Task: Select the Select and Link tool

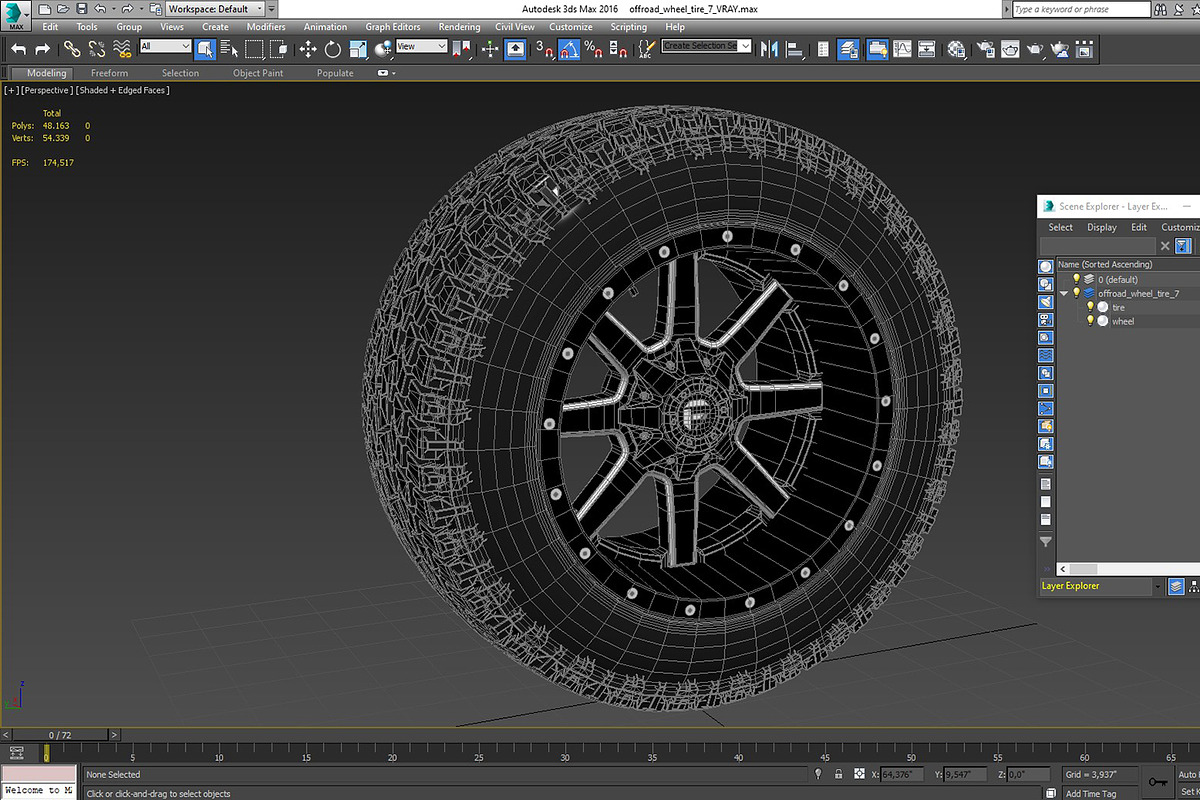Action: coord(72,48)
